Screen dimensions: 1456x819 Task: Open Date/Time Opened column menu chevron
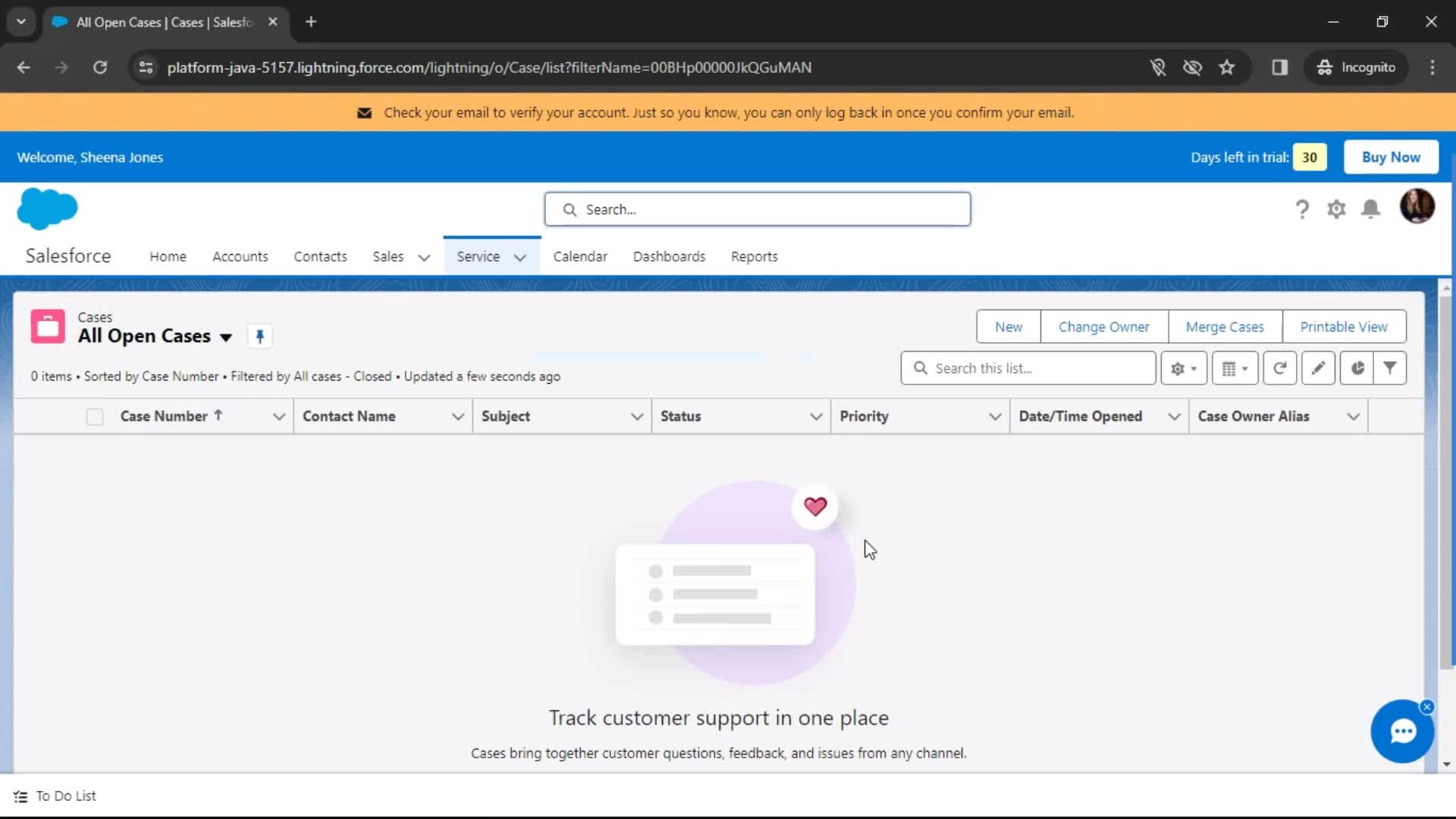tap(1174, 416)
